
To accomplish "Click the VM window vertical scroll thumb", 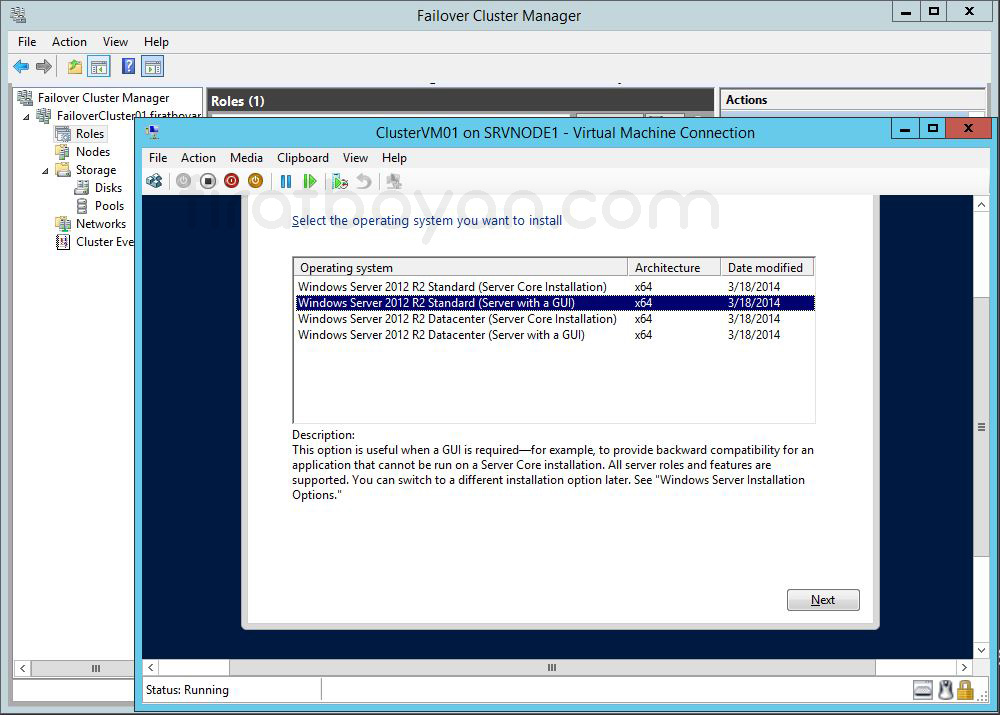I will [982, 427].
